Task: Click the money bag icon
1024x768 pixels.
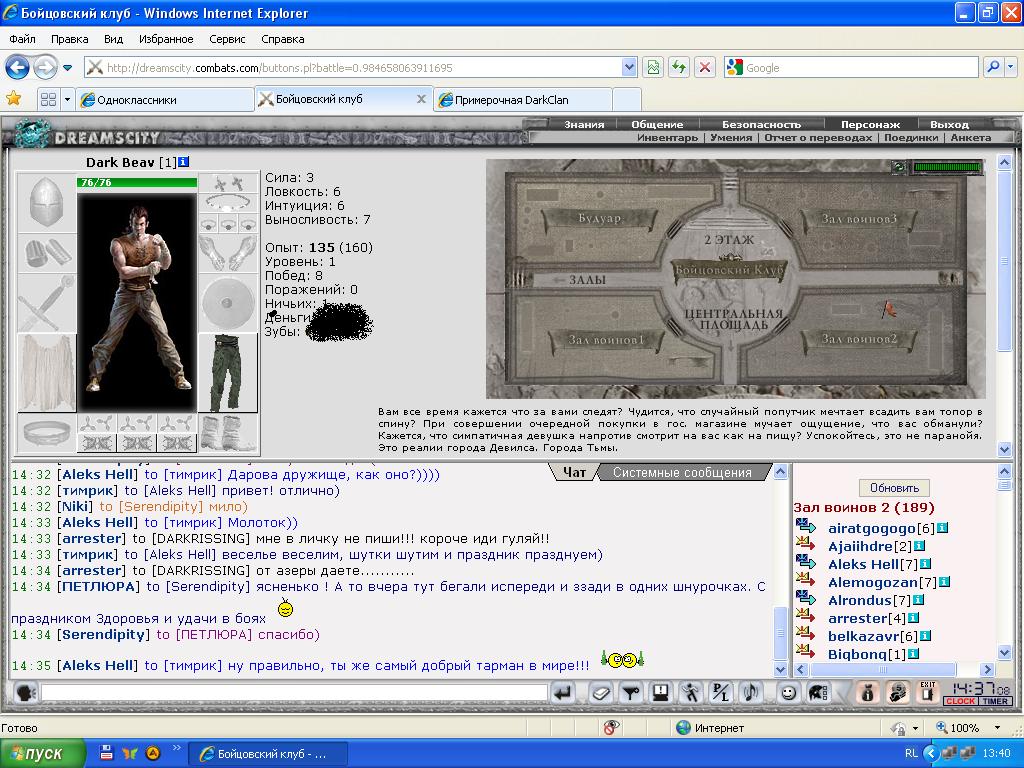Action: (x=867, y=692)
